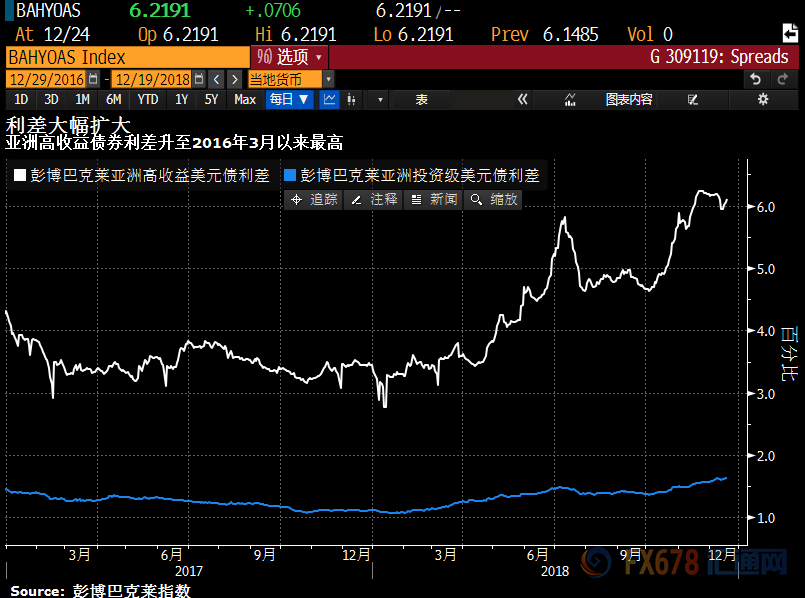Screen dimensions: 805x598
Task: Collapse the toolbar with the double chevron
Action: (522, 99)
